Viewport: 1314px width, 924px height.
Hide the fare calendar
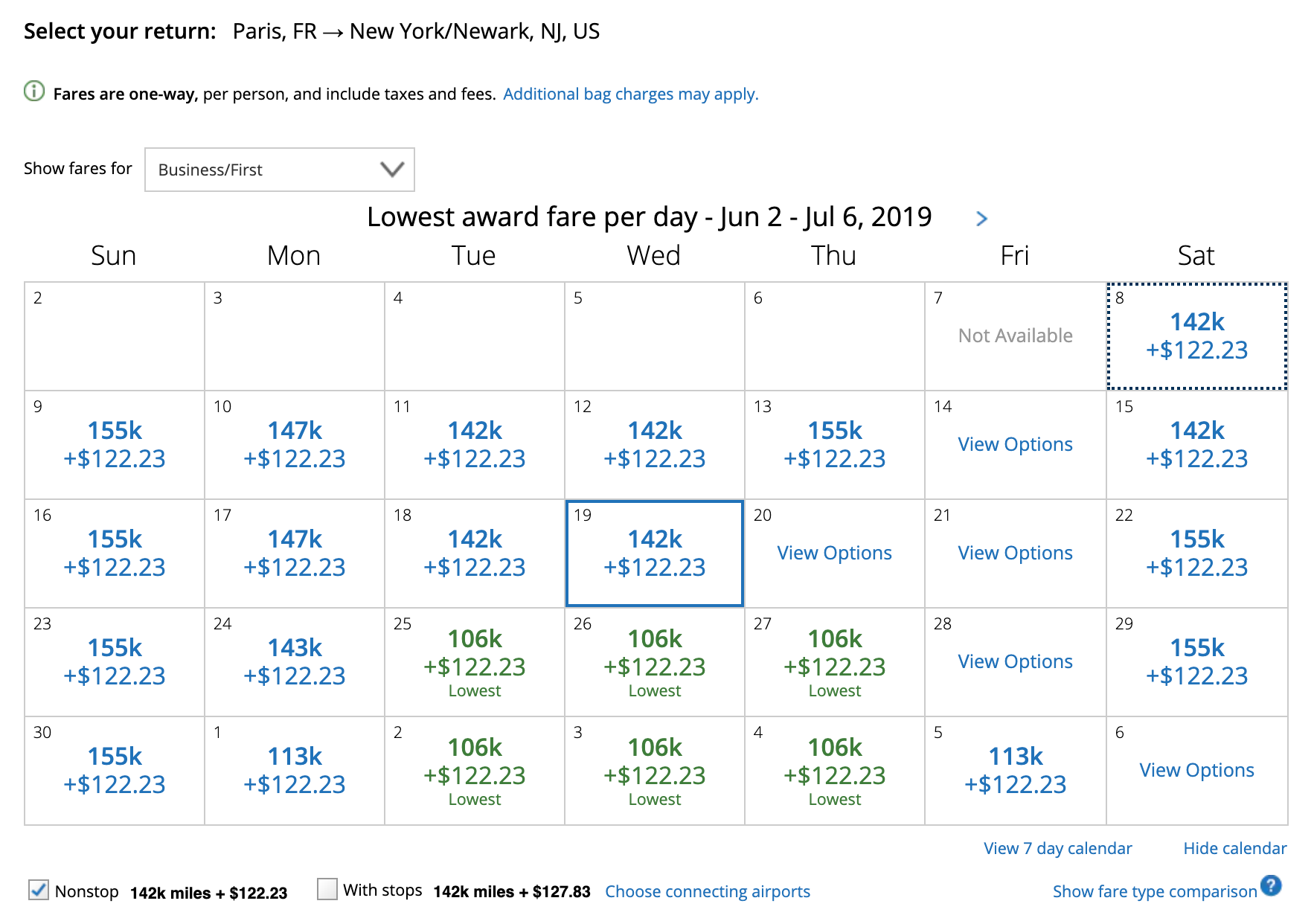coord(1234,848)
